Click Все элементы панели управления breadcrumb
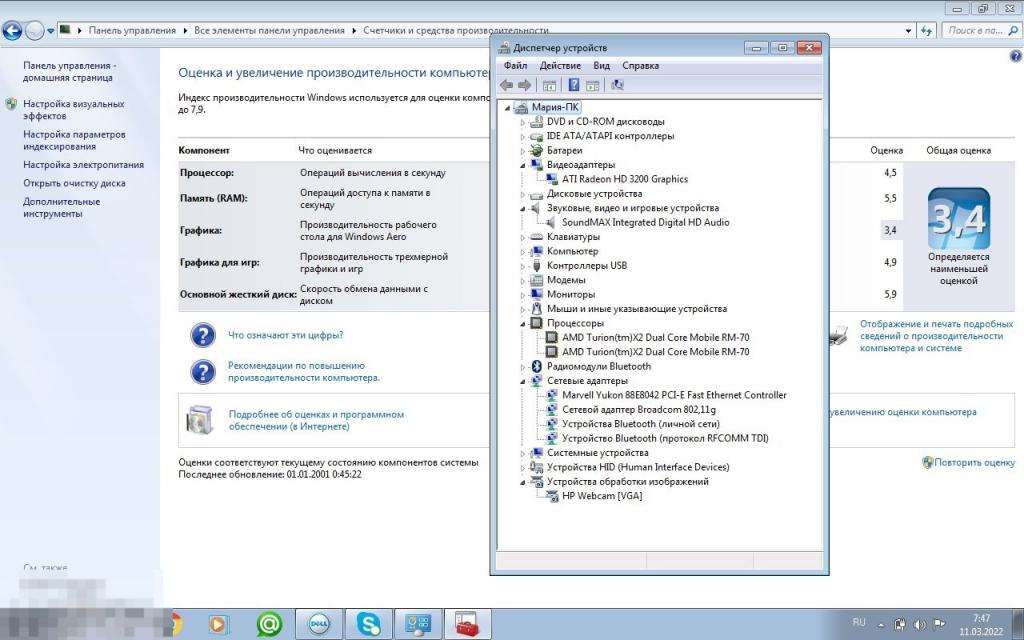The width and height of the screenshot is (1024, 640). point(269,30)
